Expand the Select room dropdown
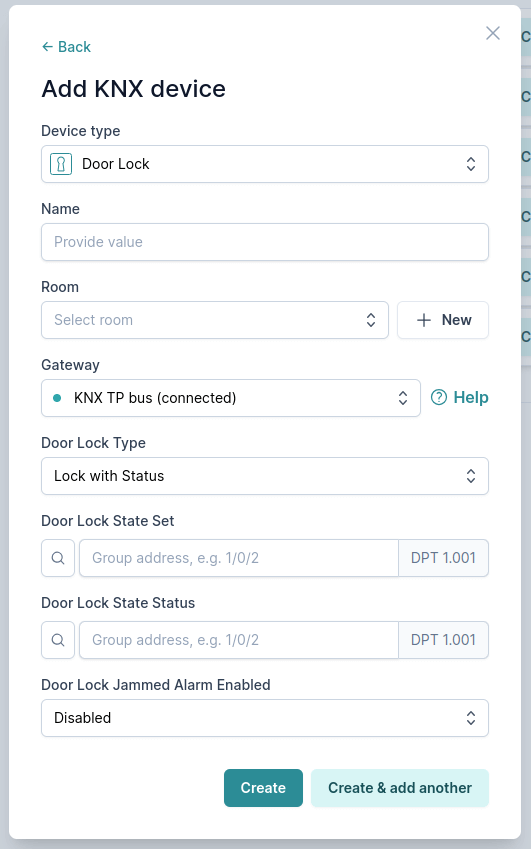 pyautogui.click(x=215, y=320)
